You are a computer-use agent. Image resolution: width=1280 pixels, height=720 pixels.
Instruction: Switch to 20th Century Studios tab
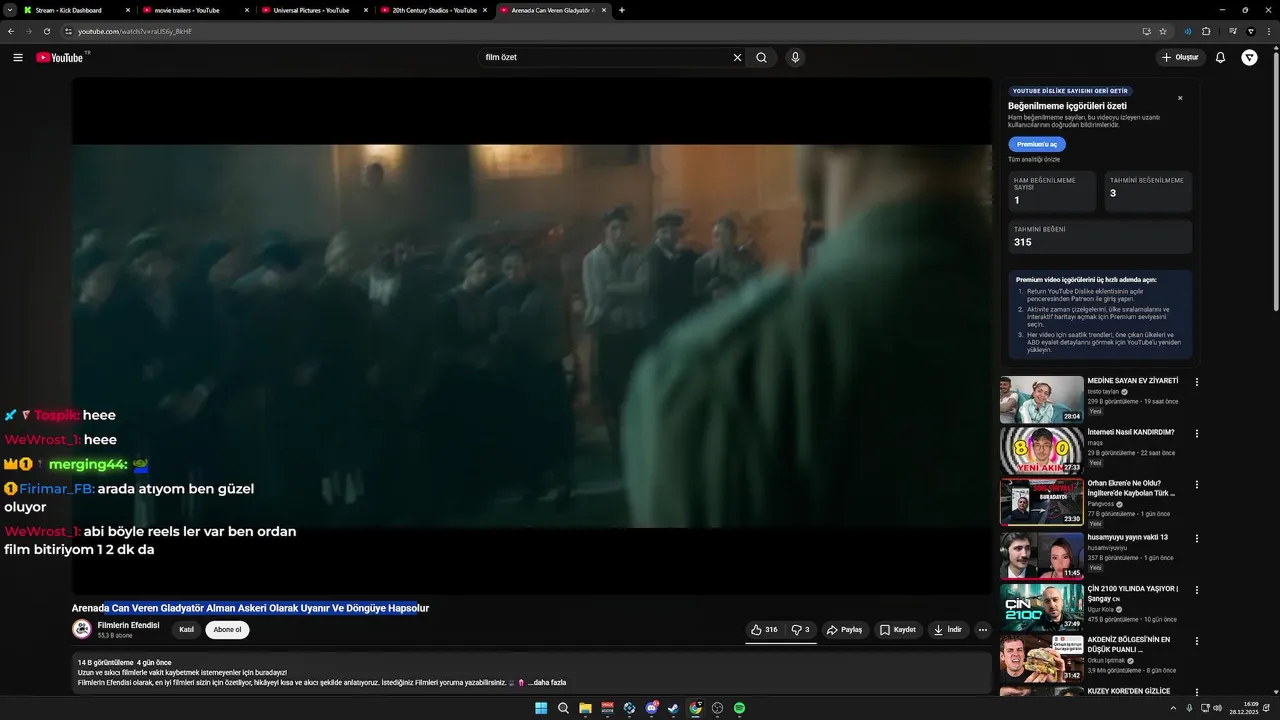click(433, 10)
